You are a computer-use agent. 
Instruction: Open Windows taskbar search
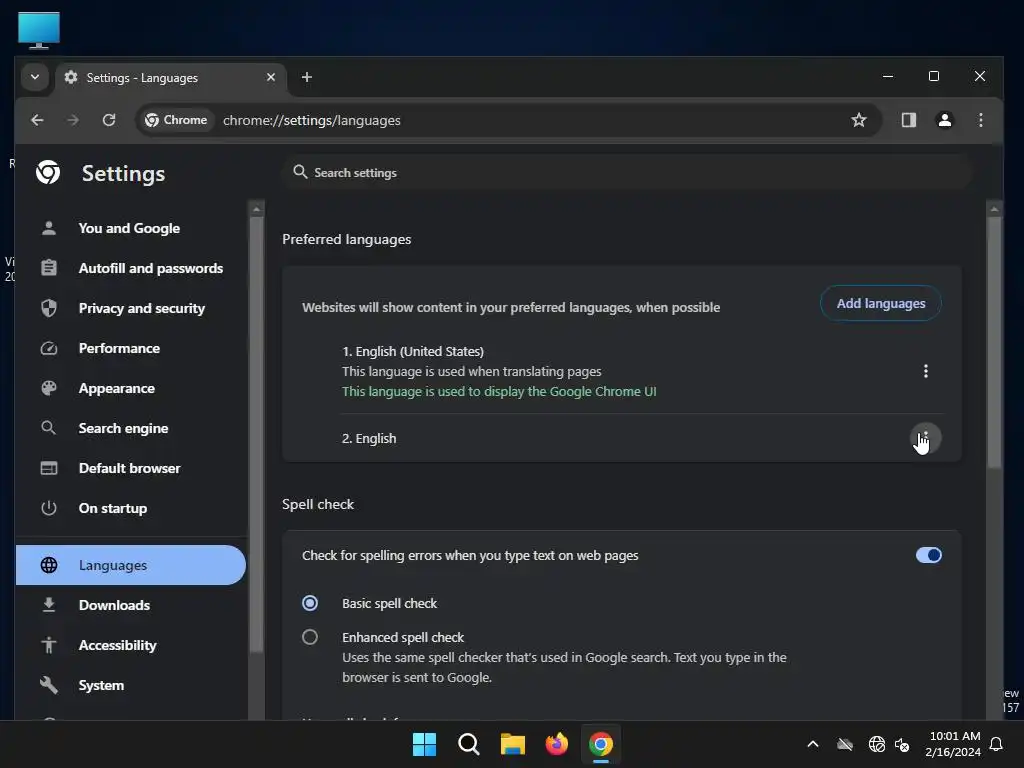pos(468,744)
